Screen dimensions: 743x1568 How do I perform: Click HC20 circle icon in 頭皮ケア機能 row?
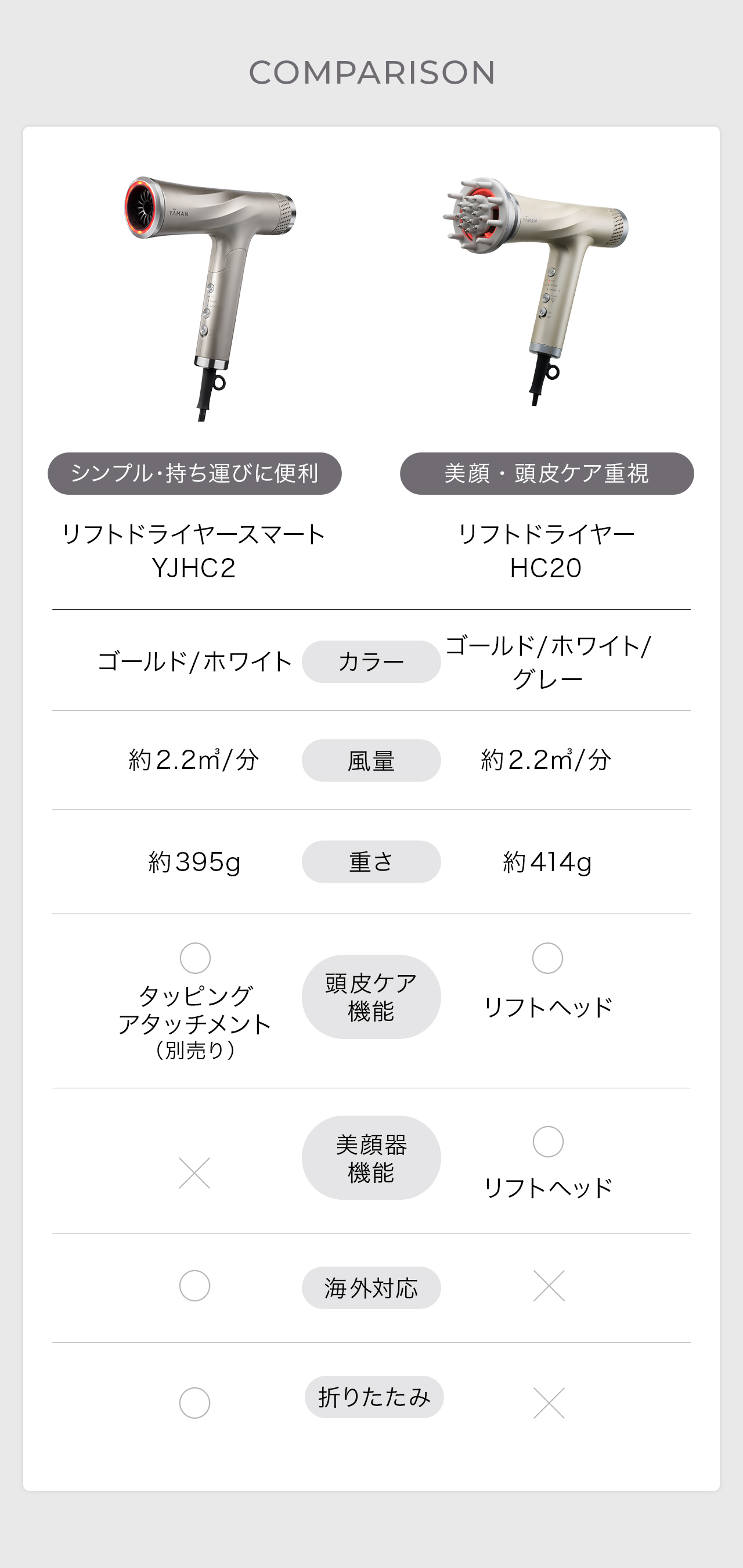(547, 958)
